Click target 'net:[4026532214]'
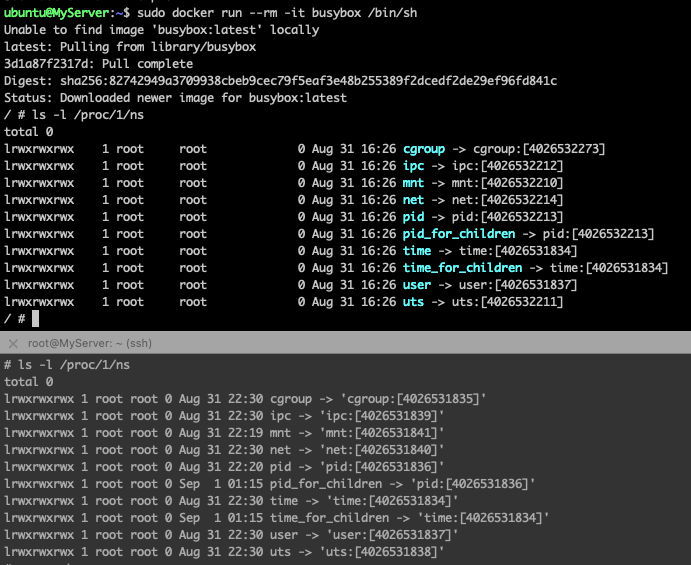This screenshot has height=565, width=691. pyautogui.click(x=507, y=200)
